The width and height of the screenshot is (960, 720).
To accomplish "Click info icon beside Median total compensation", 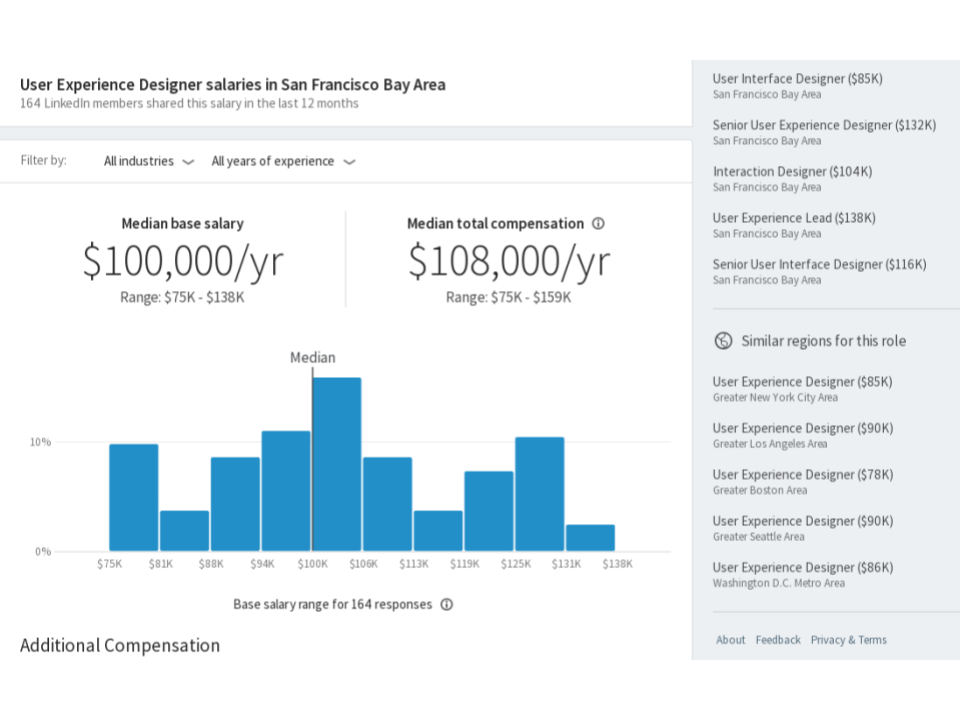I will point(598,223).
